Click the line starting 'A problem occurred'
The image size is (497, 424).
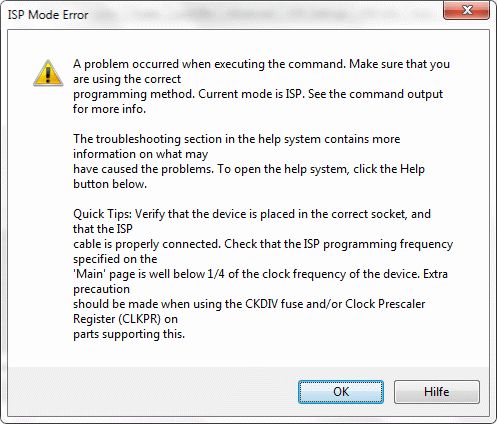pyautogui.click(x=261, y=64)
